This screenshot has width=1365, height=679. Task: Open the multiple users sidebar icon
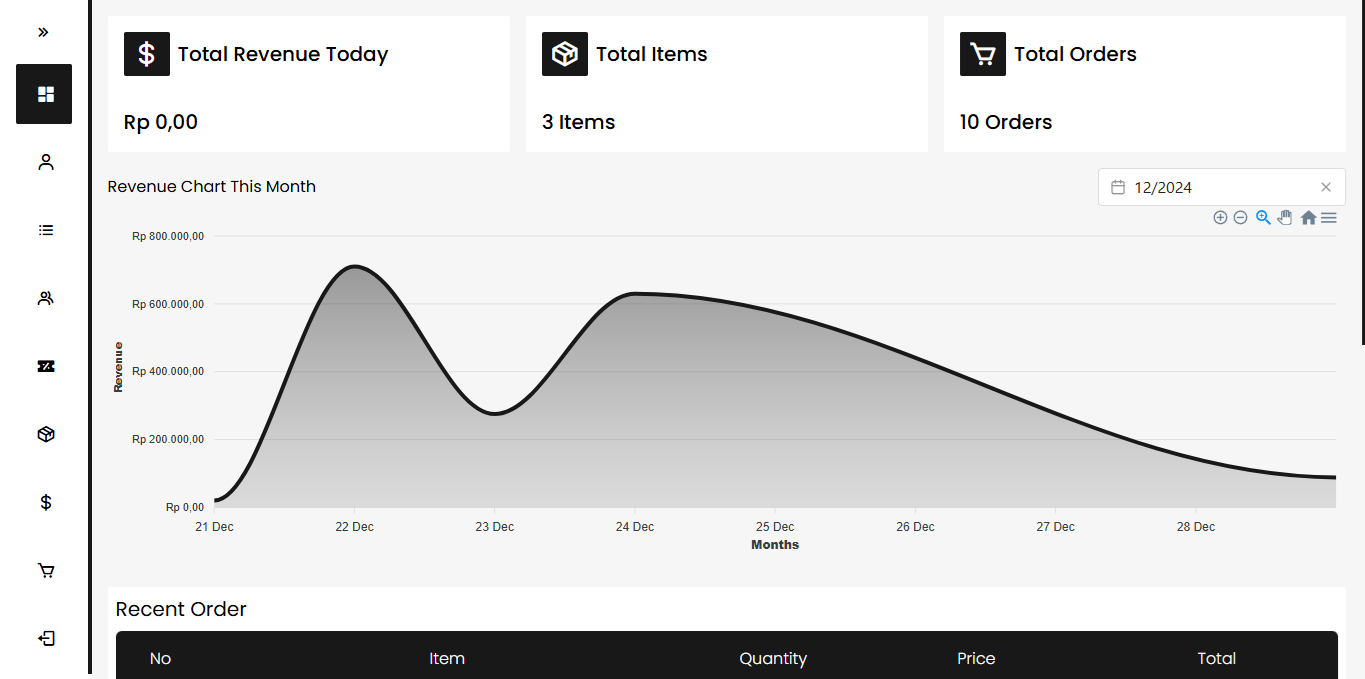[45, 298]
